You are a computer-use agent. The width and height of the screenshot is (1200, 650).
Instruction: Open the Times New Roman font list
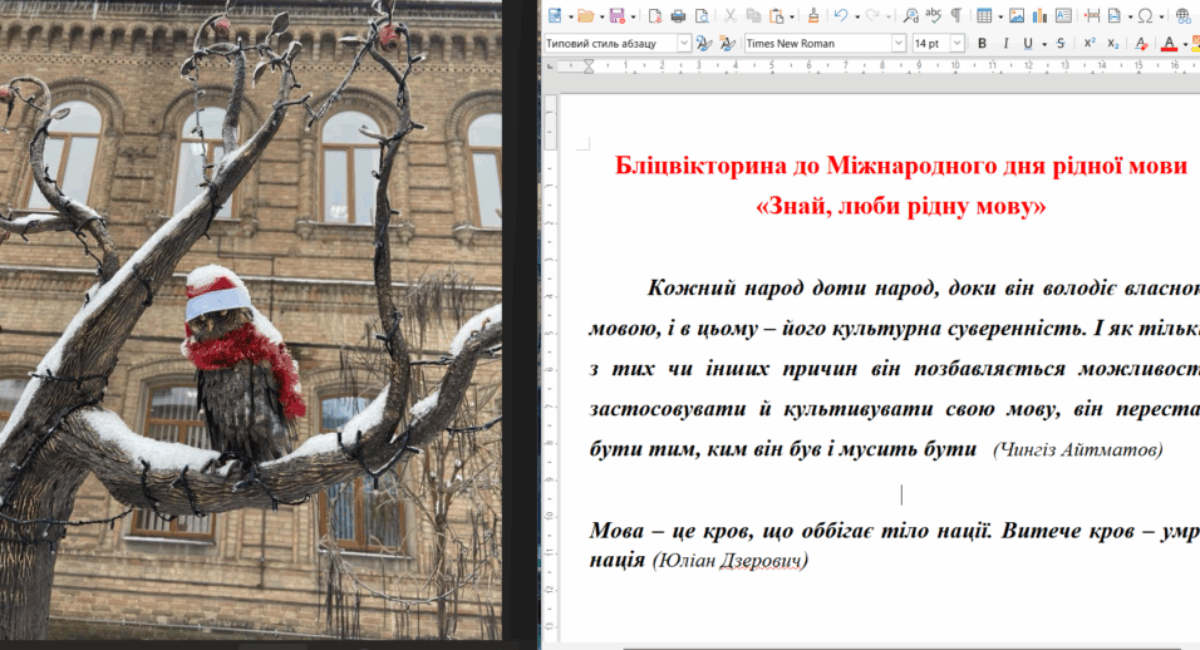[898, 44]
